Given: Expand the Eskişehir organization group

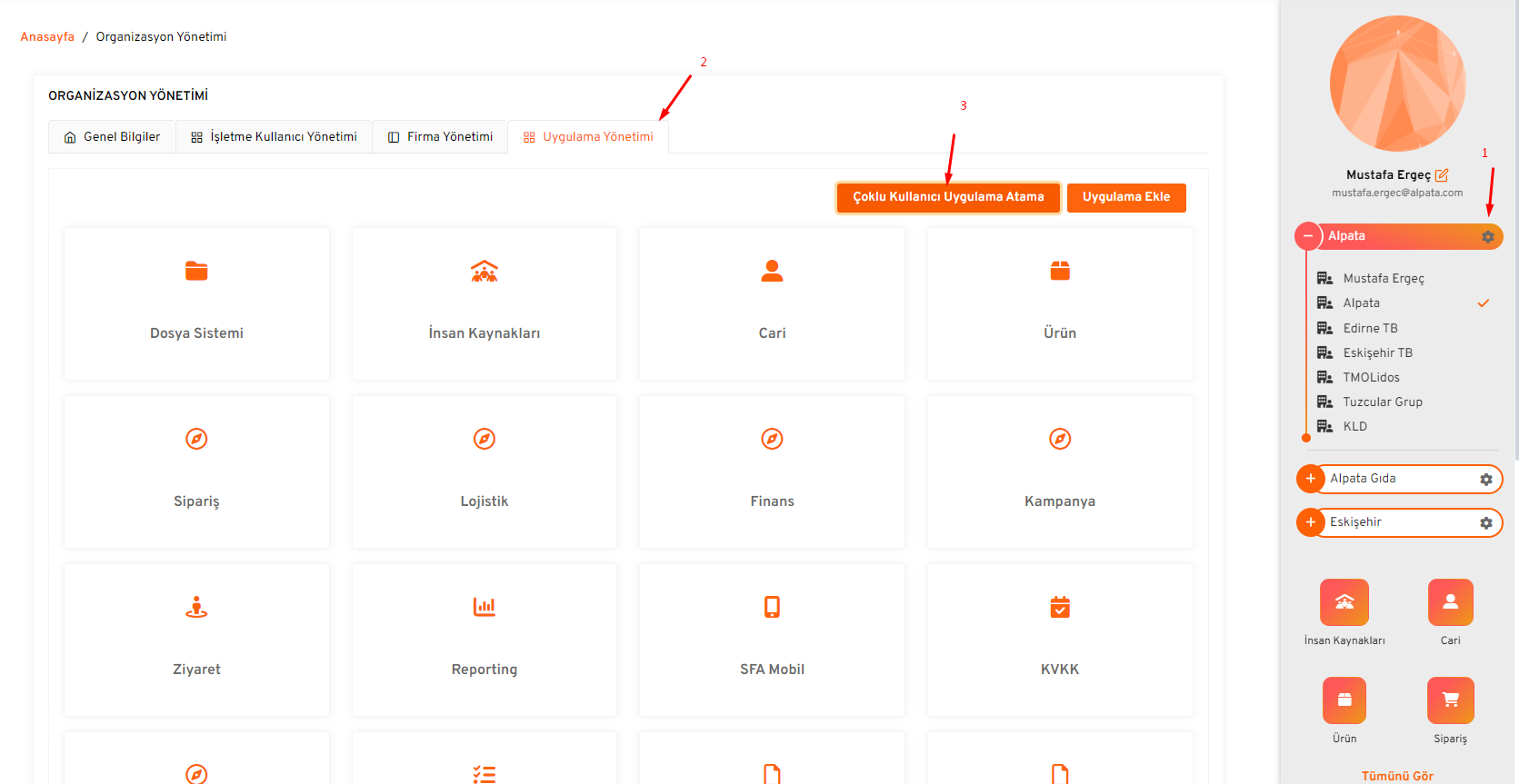Looking at the screenshot, I should 1310,522.
